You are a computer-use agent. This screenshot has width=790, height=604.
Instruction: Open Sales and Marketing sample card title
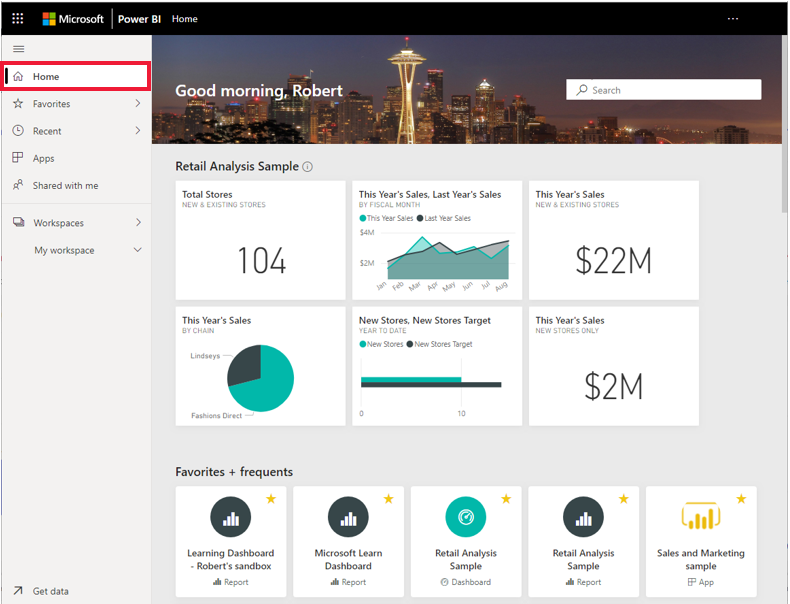coord(701,560)
